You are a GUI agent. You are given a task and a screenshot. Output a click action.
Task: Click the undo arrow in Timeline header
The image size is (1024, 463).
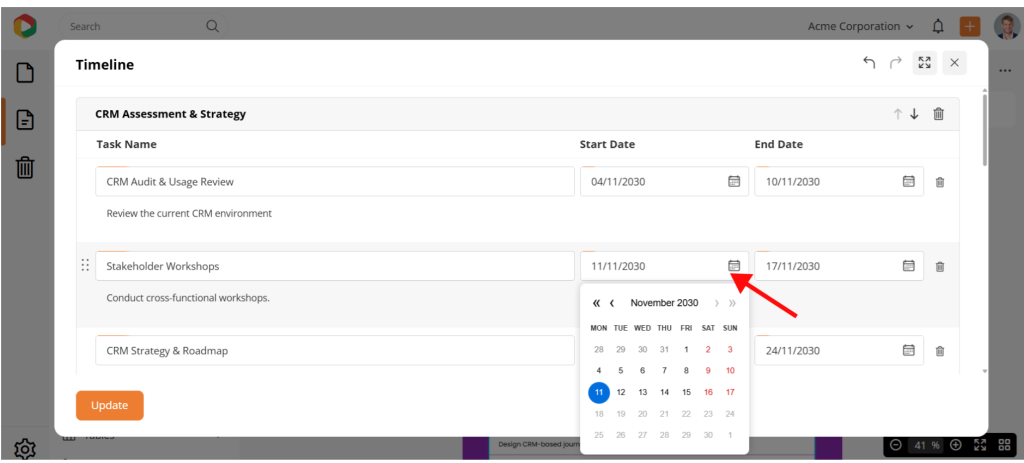[869, 64]
